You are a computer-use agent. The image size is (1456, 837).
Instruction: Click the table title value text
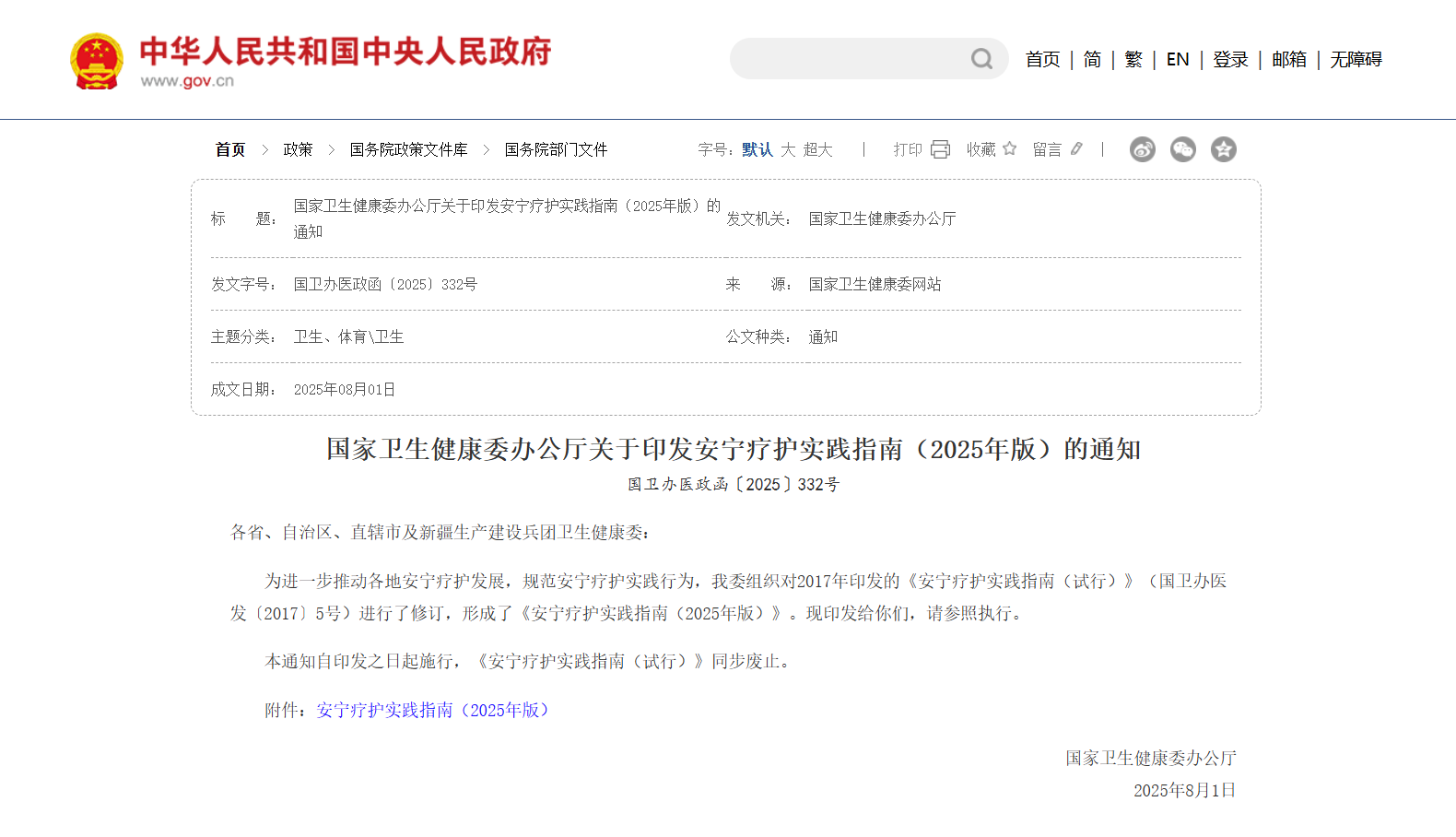tap(507, 218)
